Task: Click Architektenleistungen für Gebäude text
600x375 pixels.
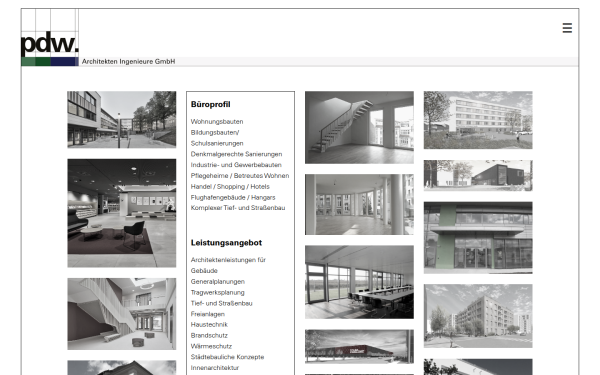Action: (x=228, y=265)
